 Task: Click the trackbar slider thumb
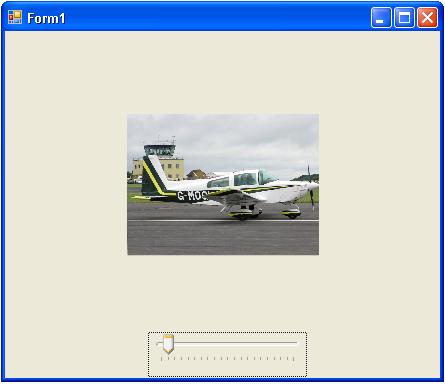click(168, 344)
